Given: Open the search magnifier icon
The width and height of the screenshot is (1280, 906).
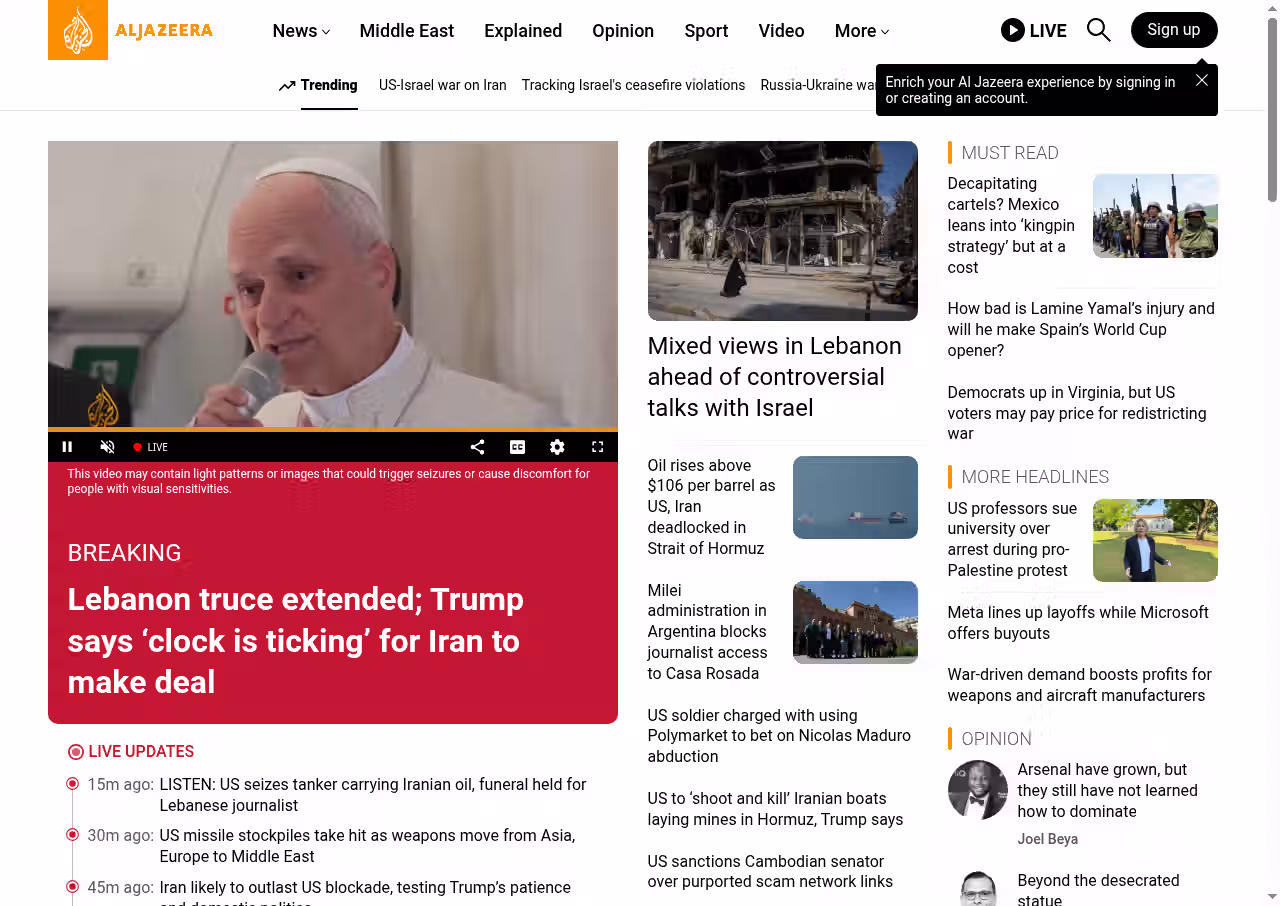Looking at the screenshot, I should point(1098,30).
